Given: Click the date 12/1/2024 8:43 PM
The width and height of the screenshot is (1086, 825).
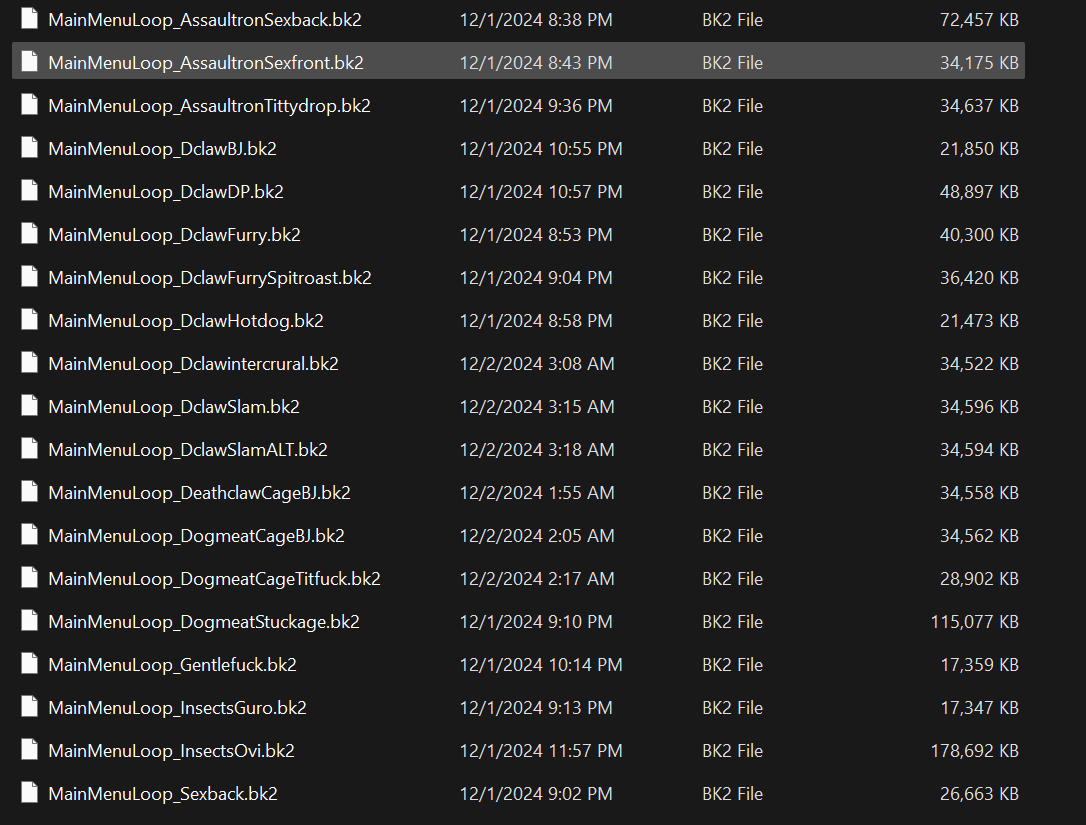Looking at the screenshot, I should (536, 63).
